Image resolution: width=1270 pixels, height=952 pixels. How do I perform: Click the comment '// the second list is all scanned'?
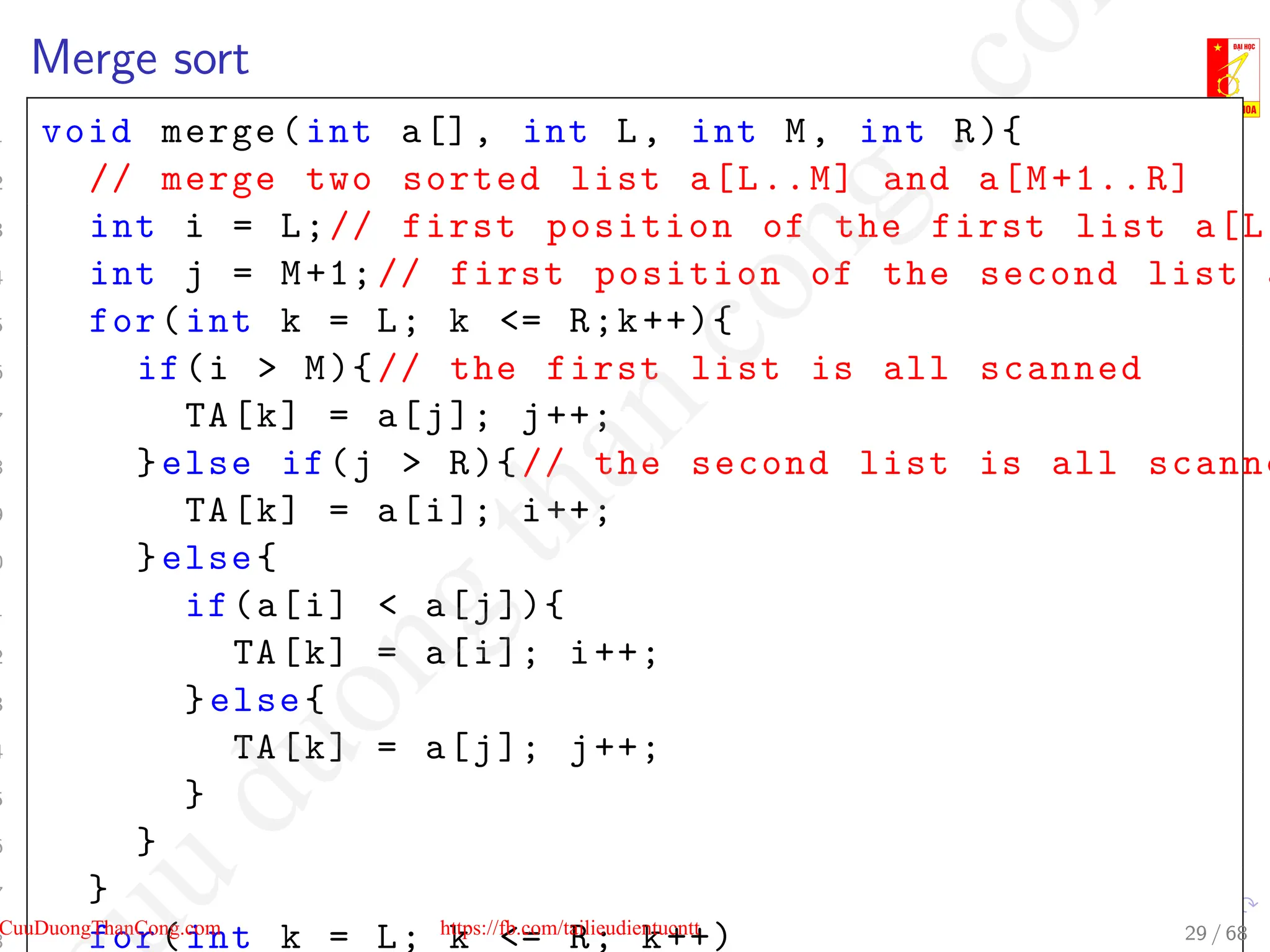(x=896, y=464)
